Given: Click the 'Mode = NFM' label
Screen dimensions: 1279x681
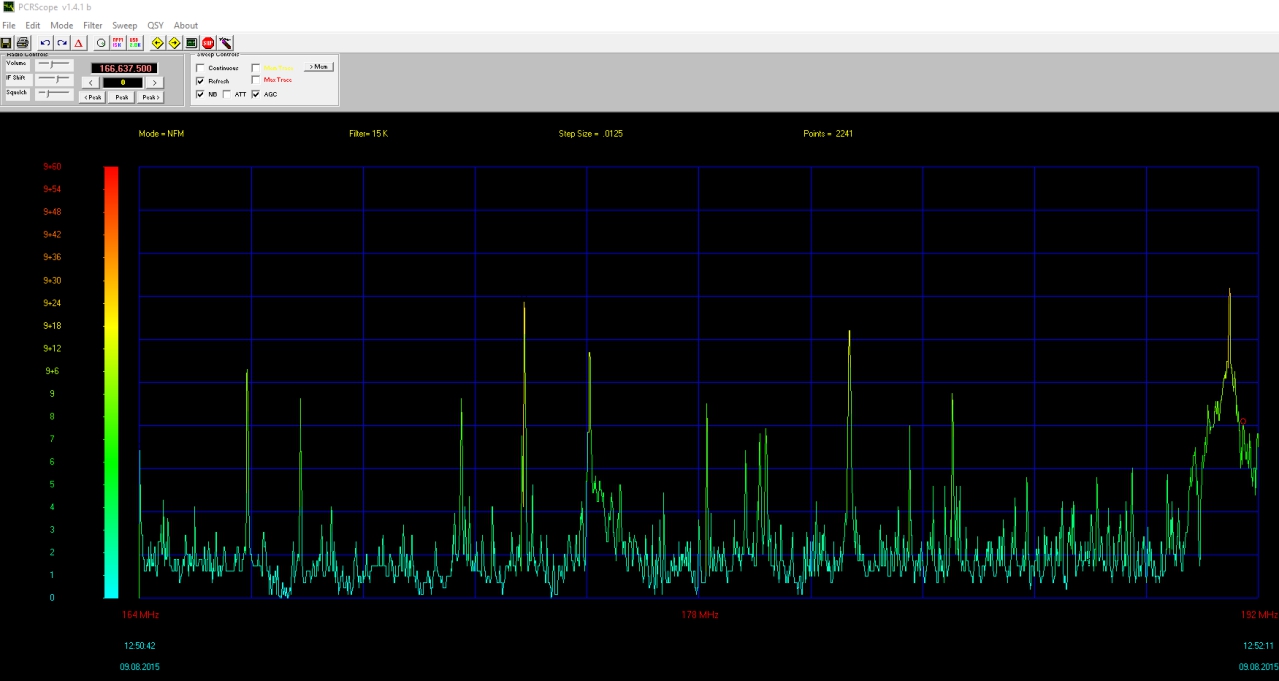Looking at the screenshot, I should 161,133.
